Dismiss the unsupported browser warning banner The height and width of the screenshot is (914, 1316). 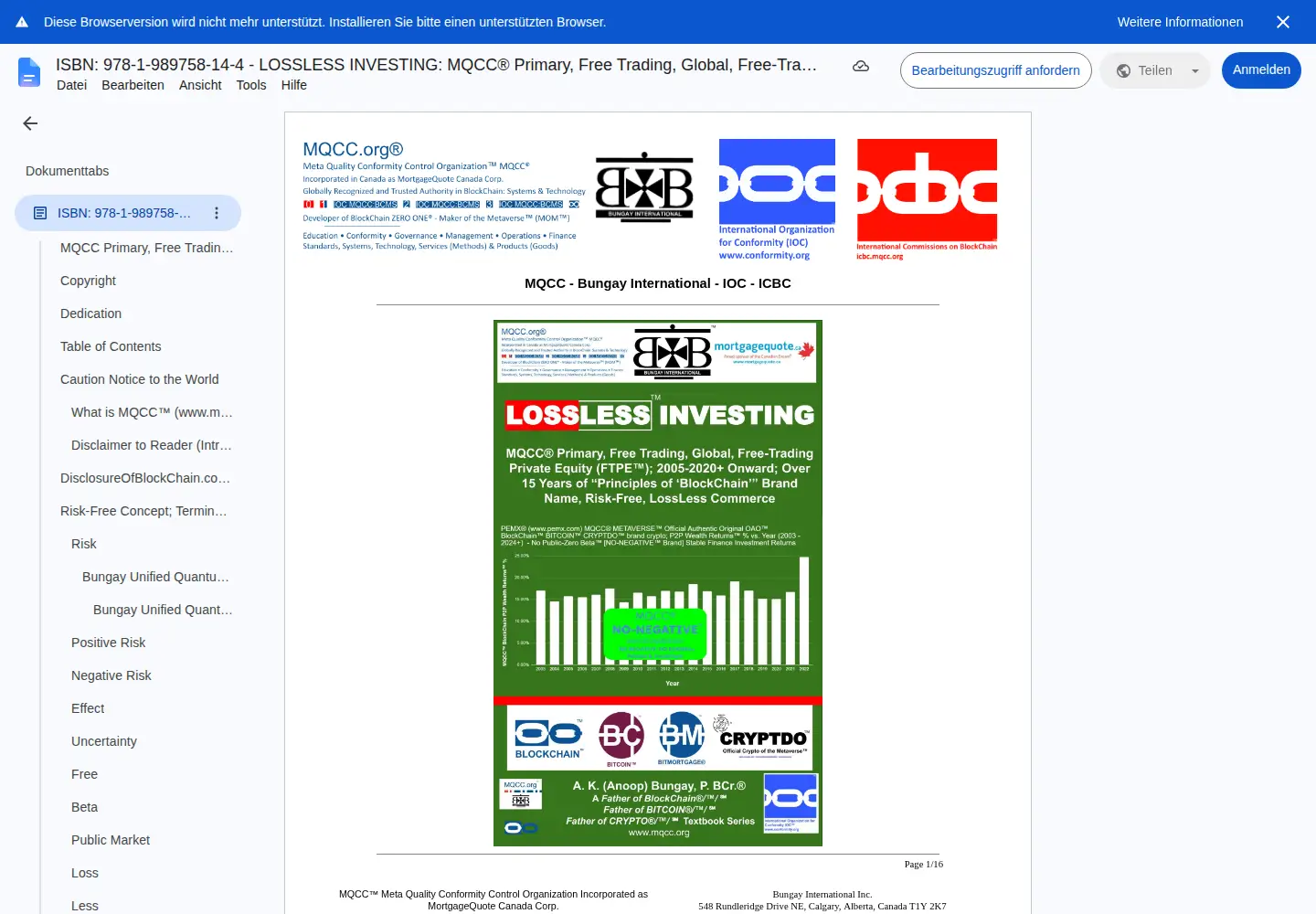click(1283, 22)
